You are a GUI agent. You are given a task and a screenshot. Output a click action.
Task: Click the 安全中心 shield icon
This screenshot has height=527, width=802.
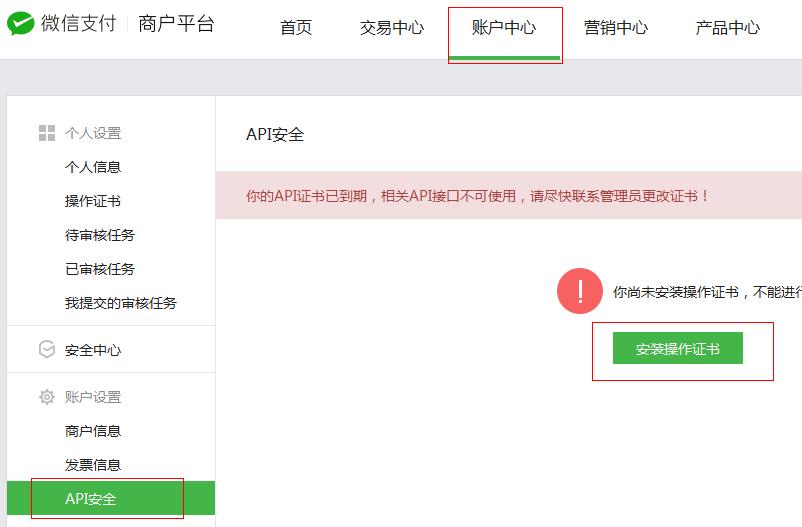[47, 349]
